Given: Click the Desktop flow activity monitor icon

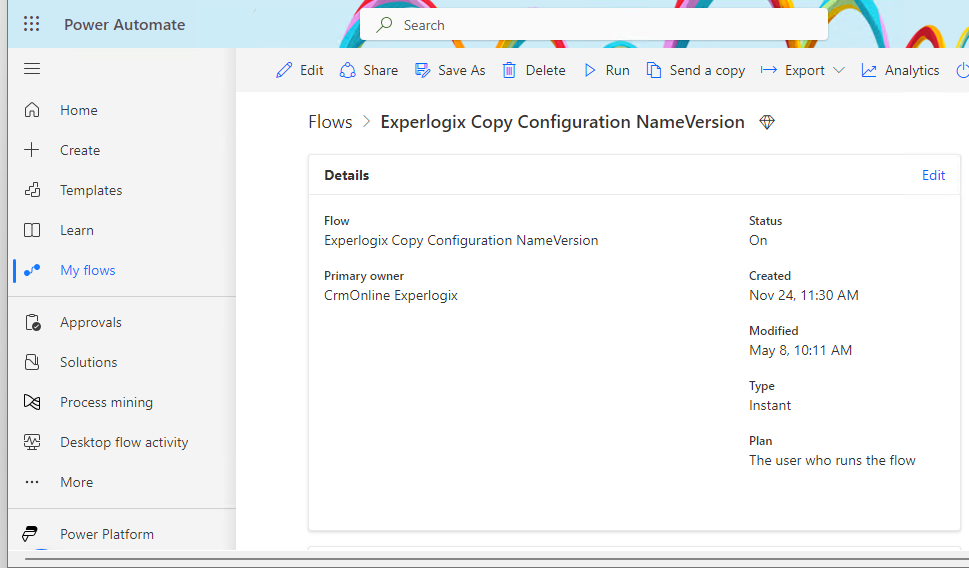Looking at the screenshot, I should tap(32, 442).
